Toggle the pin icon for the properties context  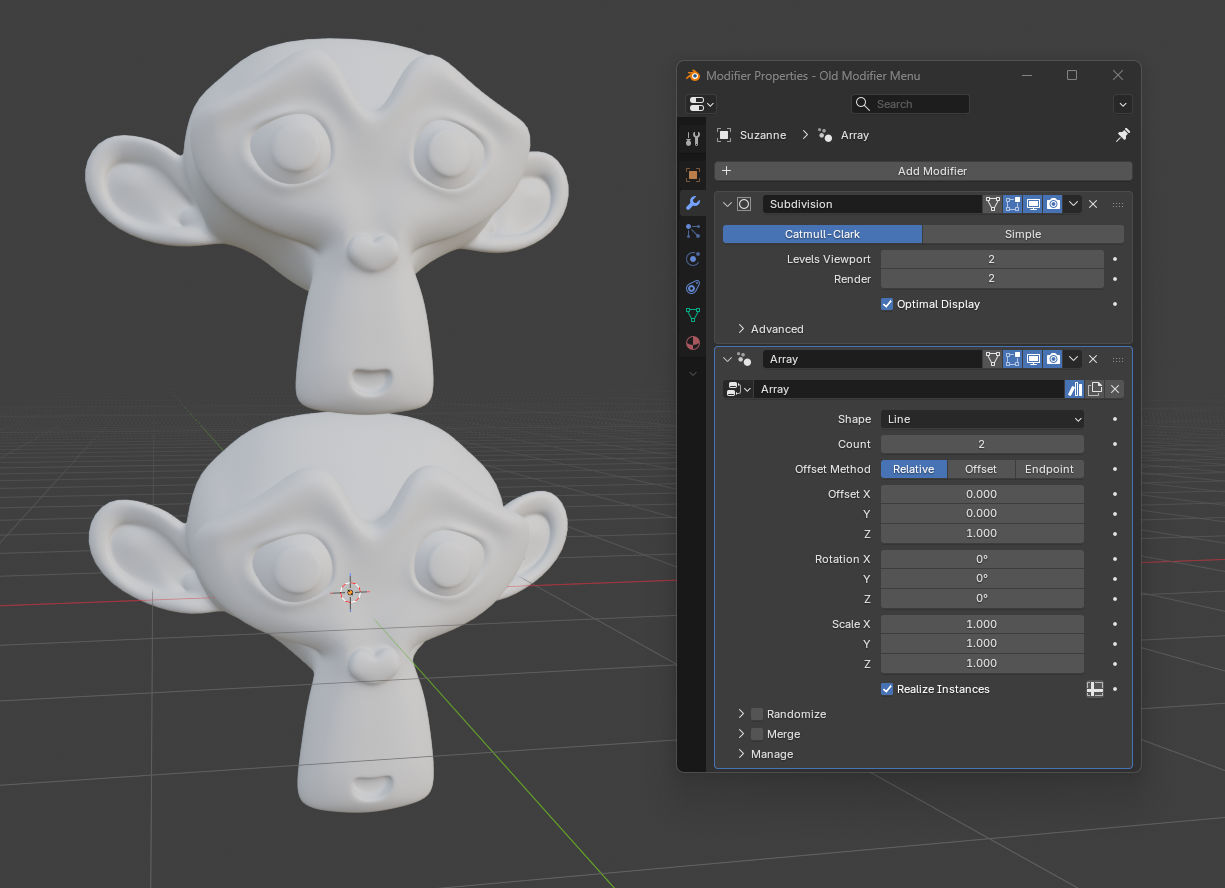click(1122, 135)
